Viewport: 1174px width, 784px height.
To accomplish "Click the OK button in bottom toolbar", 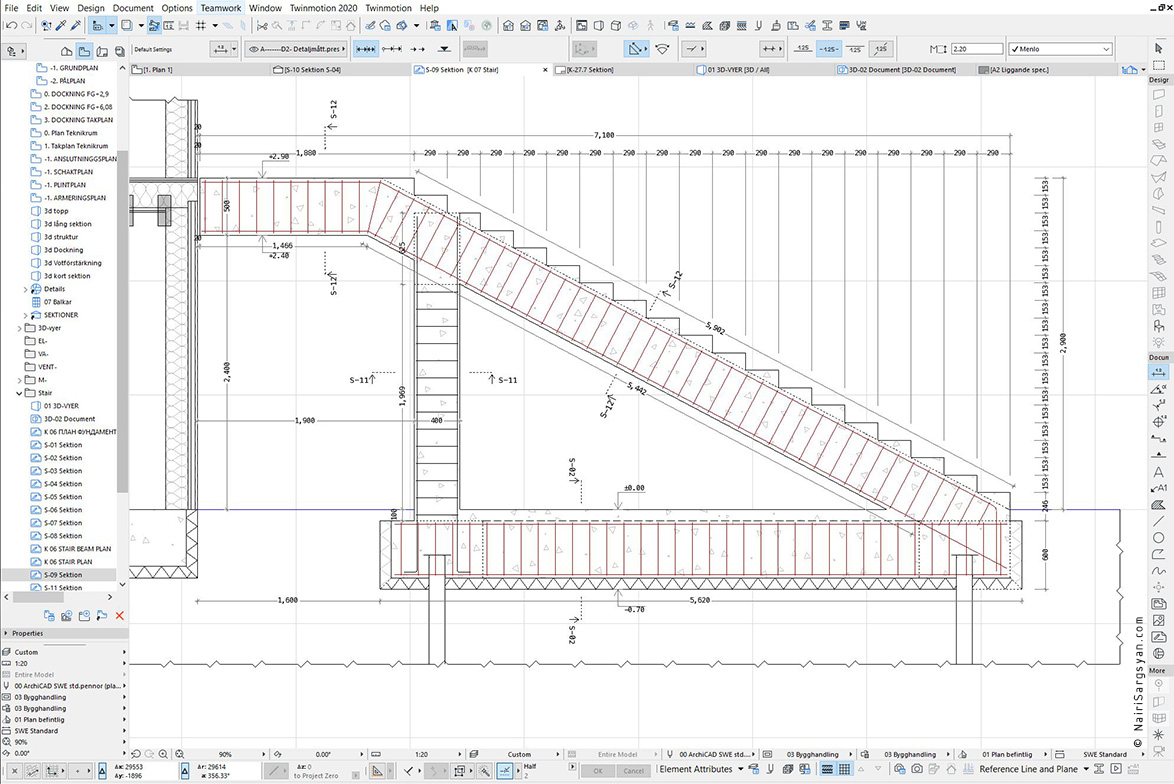I will point(597,771).
